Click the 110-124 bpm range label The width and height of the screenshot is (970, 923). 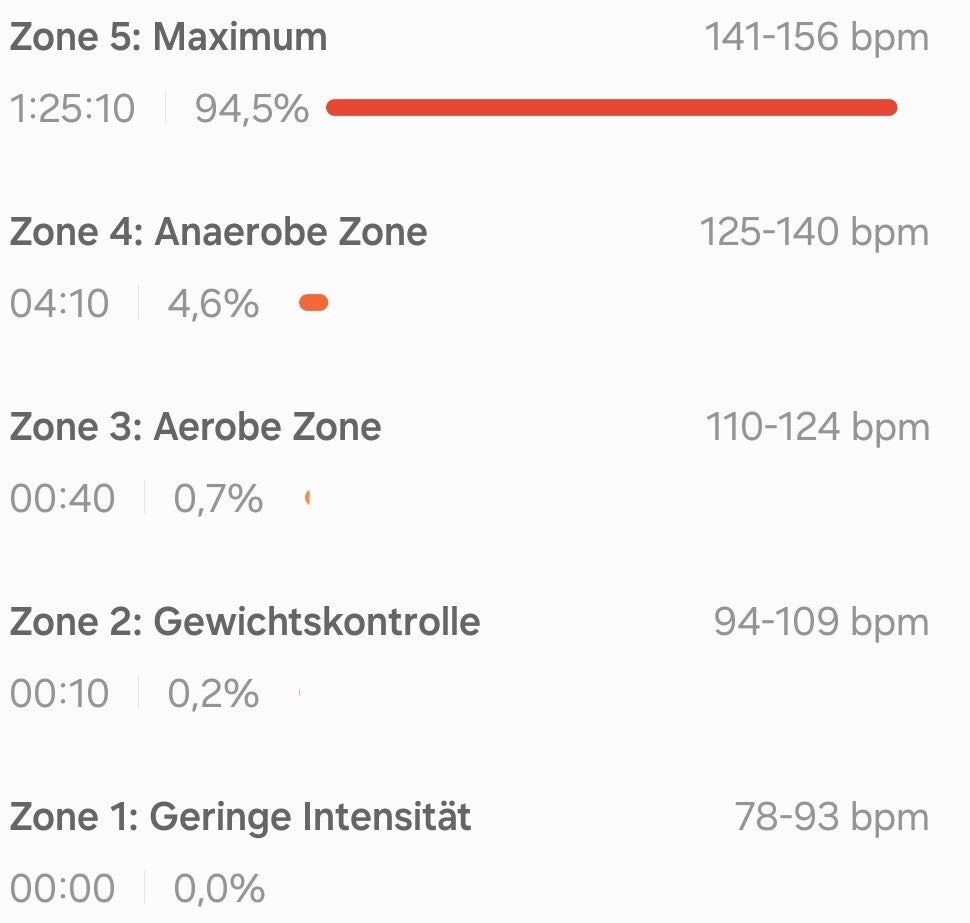click(x=817, y=427)
